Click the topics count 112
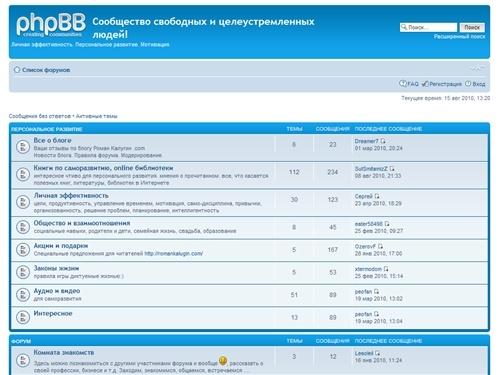The height and width of the screenshot is (375, 500). pyautogui.click(x=294, y=172)
